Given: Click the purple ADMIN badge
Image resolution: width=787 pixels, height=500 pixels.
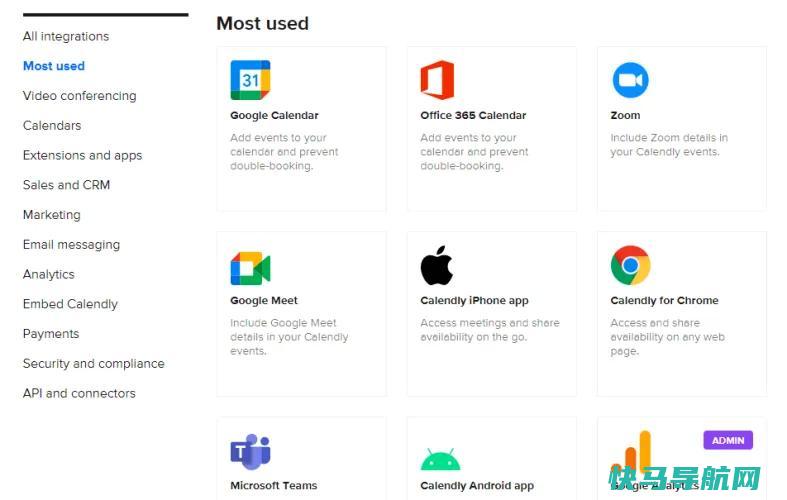Looking at the screenshot, I should (x=728, y=440).
